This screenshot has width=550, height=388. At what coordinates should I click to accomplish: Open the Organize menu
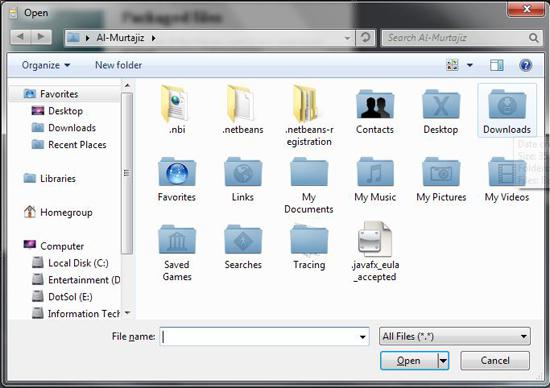tap(46, 65)
